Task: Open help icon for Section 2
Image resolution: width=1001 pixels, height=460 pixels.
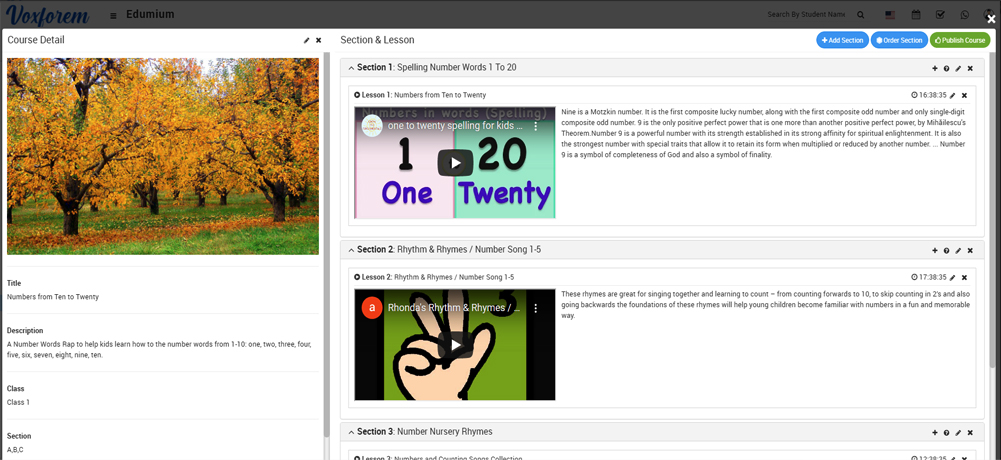Action: tap(946, 250)
